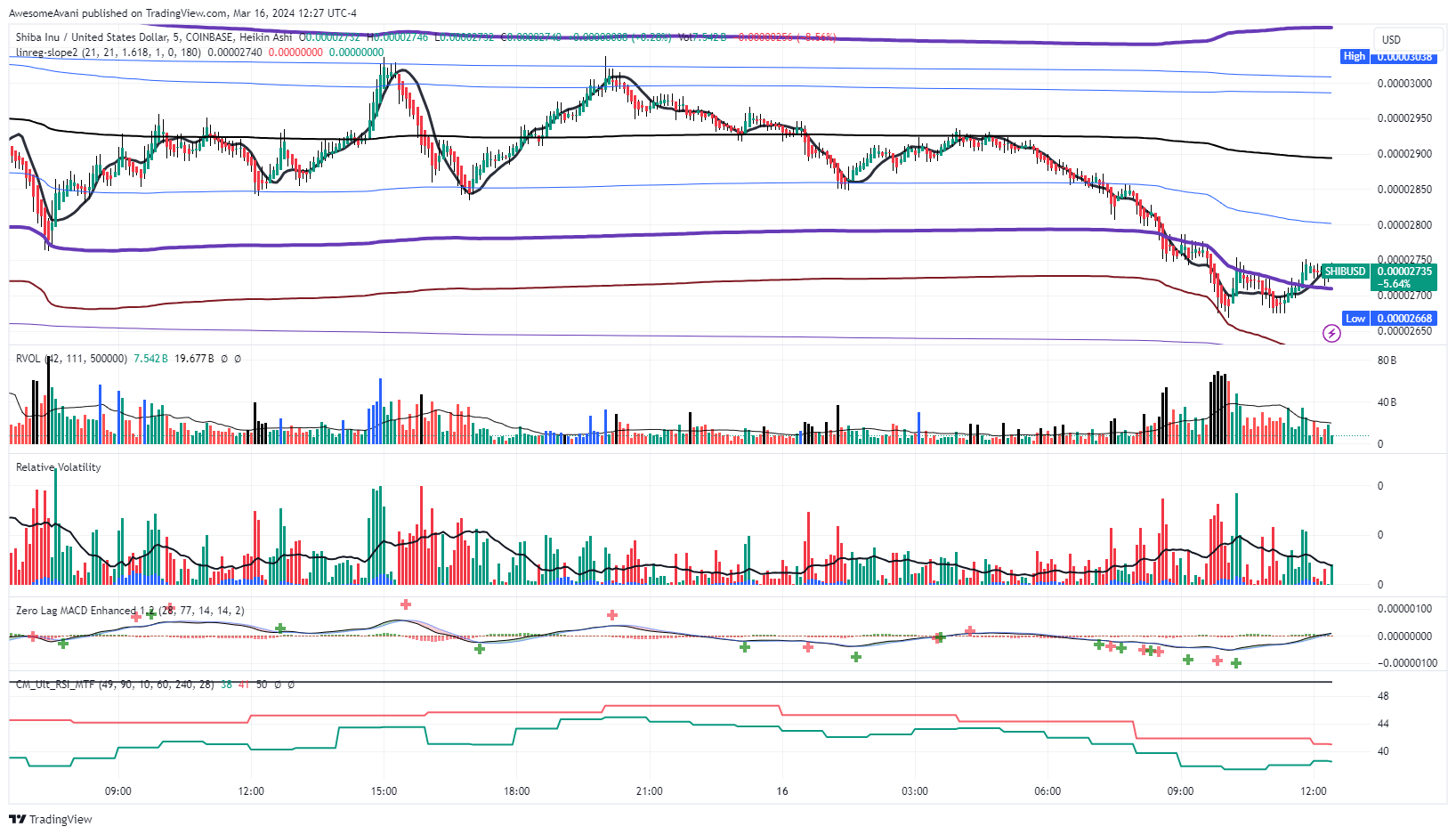This screenshot has height=835, width=1456.
Task: Click the 0.00002740 linreg-slope2 value
Action: point(235,53)
